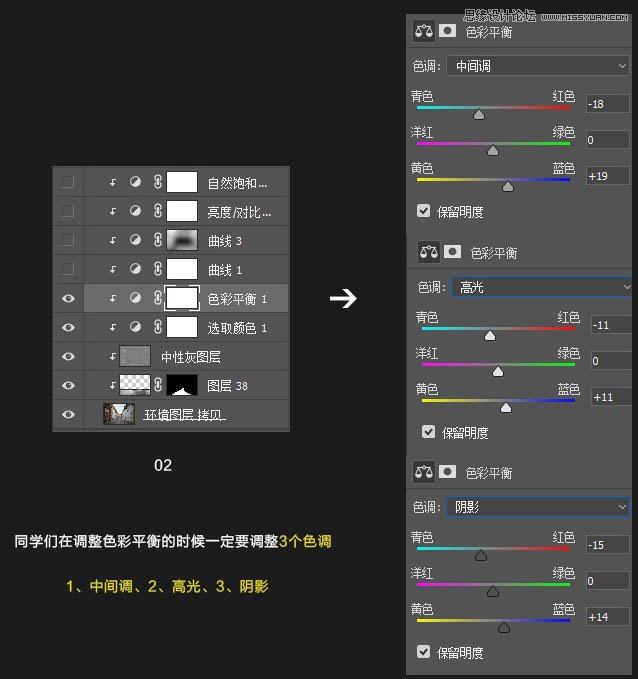Select the 曲线 3 layer mask thumbnail
Image resolution: width=638 pixels, height=679 pixels.
tap(182, 240)
